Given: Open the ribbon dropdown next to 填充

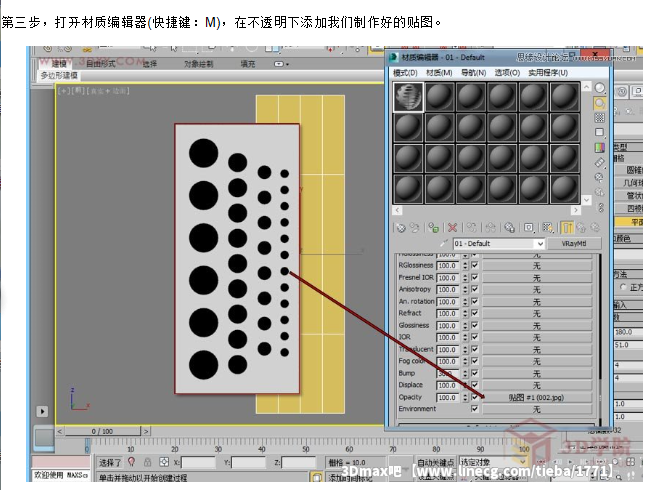Looking at the screenshot, I should (x=281, y=64).
